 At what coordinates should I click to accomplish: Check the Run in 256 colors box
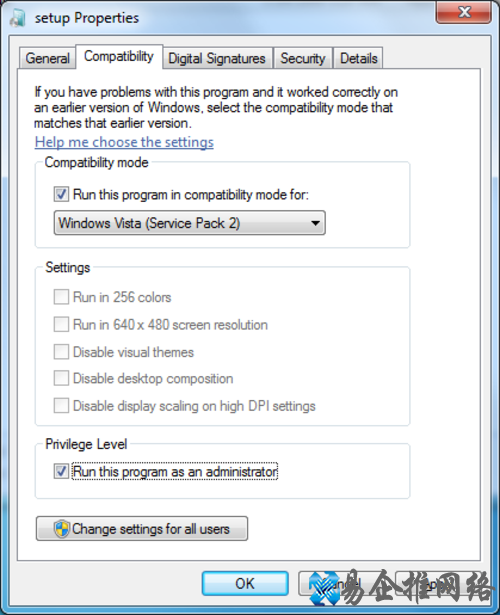click(x=61, y=297)
